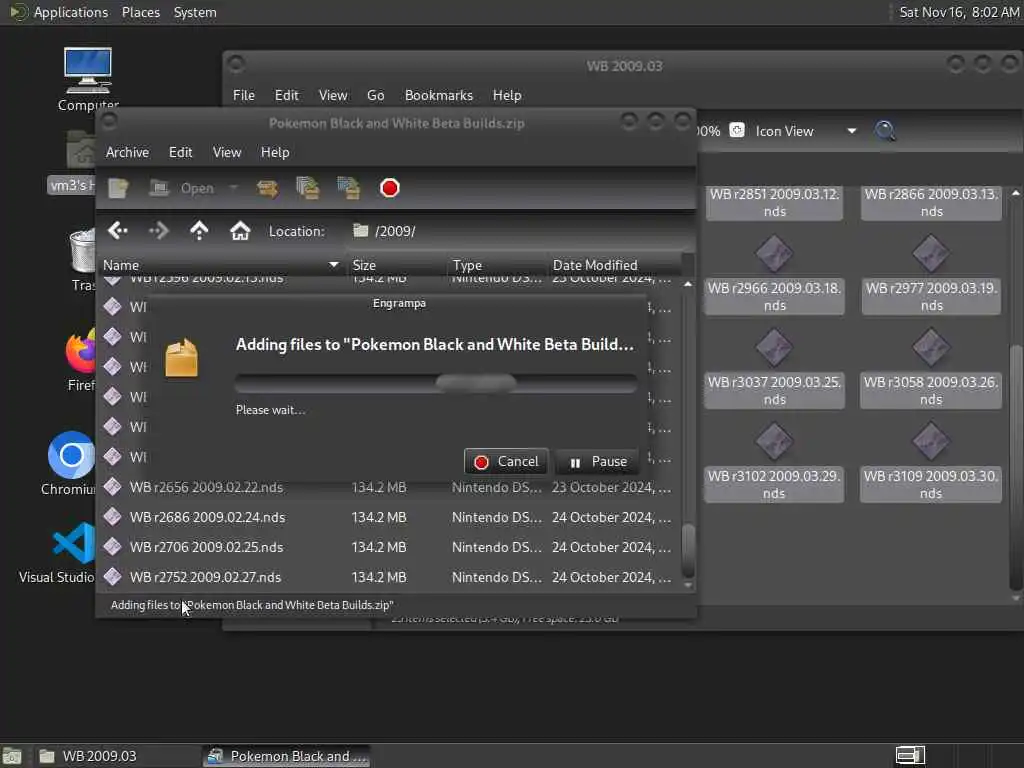Select WB r2706 2009.02.25.nds in archive

389,547
